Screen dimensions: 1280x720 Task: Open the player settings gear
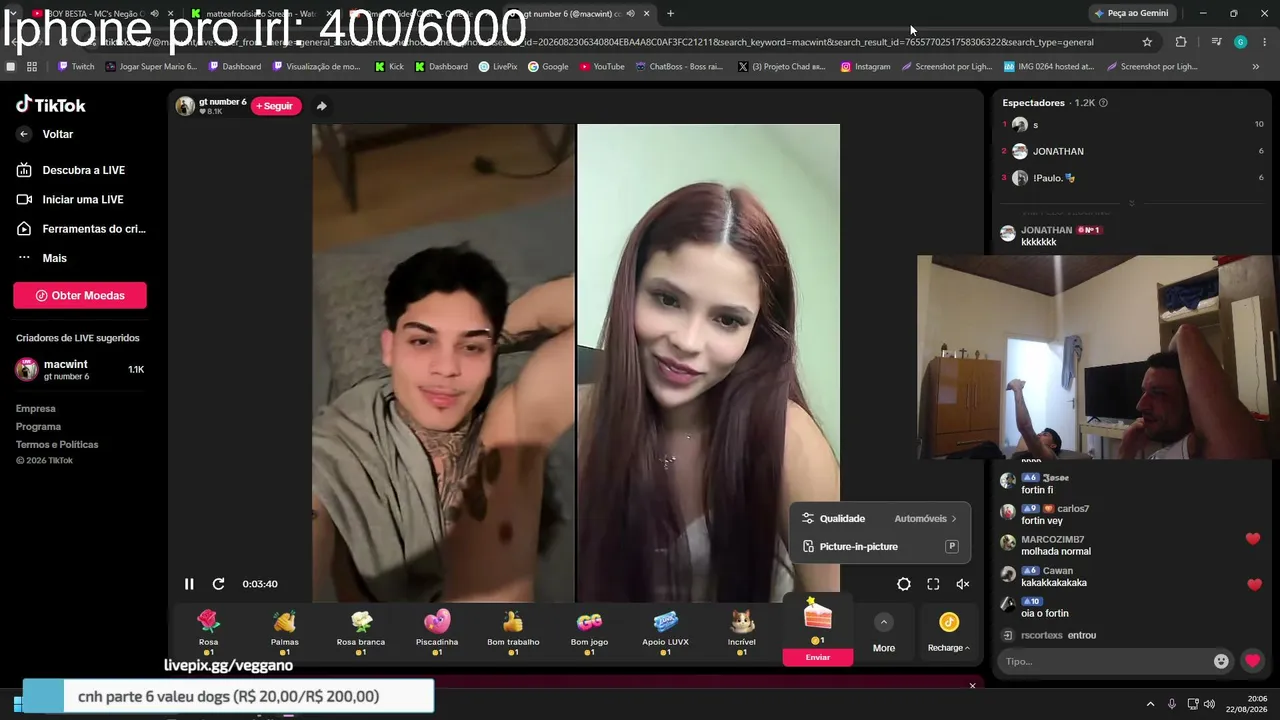(904, 584)
